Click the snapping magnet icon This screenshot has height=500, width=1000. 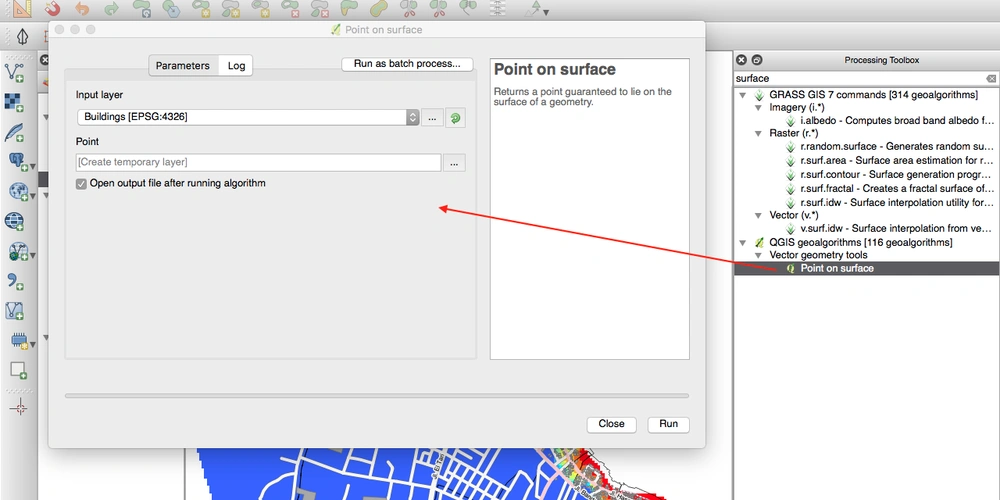[x=51, y=8]
